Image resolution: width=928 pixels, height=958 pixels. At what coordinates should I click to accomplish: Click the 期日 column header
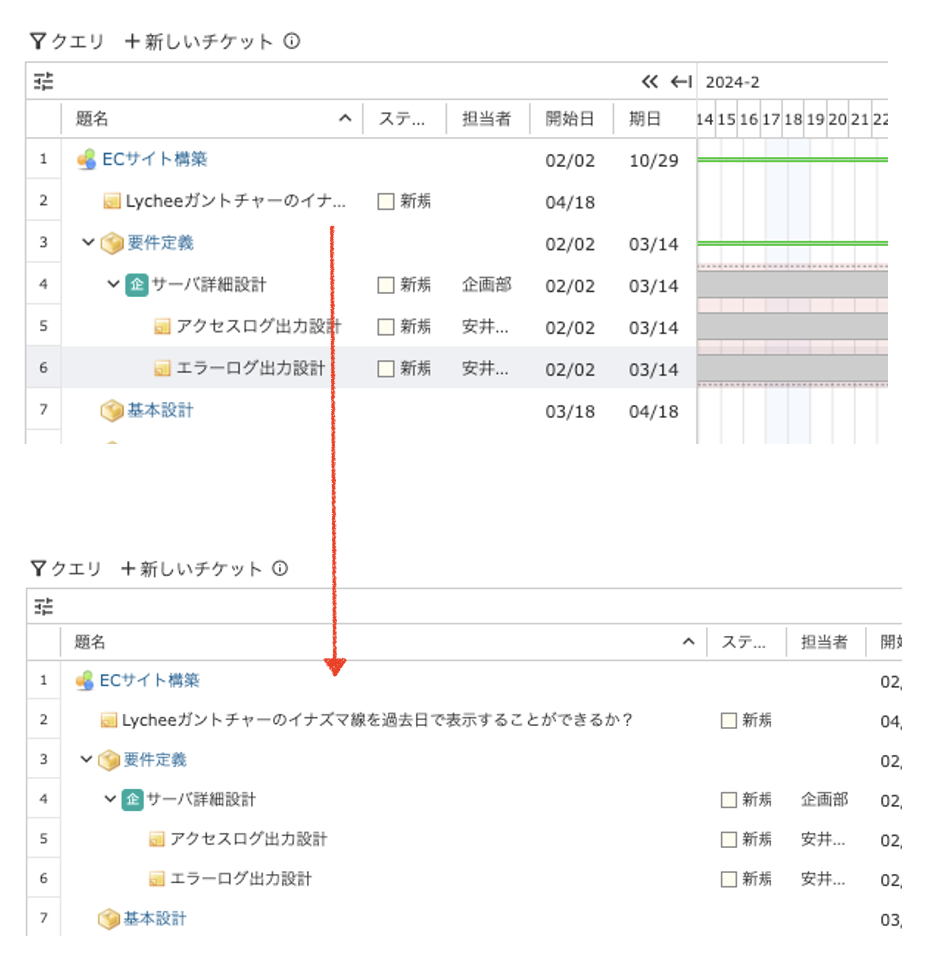point(645,119)
